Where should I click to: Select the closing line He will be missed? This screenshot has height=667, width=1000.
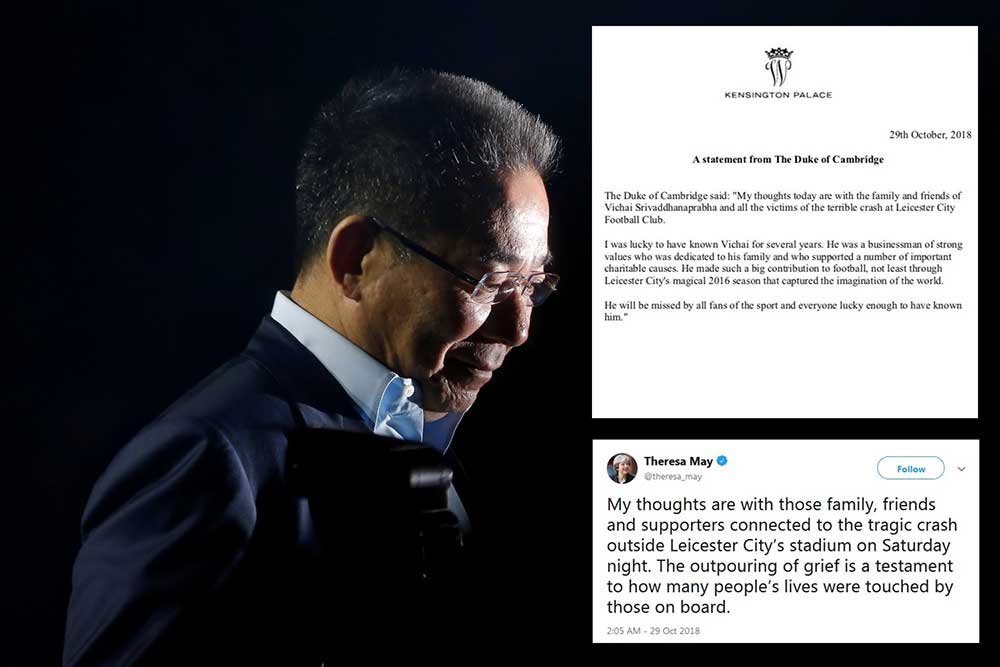coord(783,311)
